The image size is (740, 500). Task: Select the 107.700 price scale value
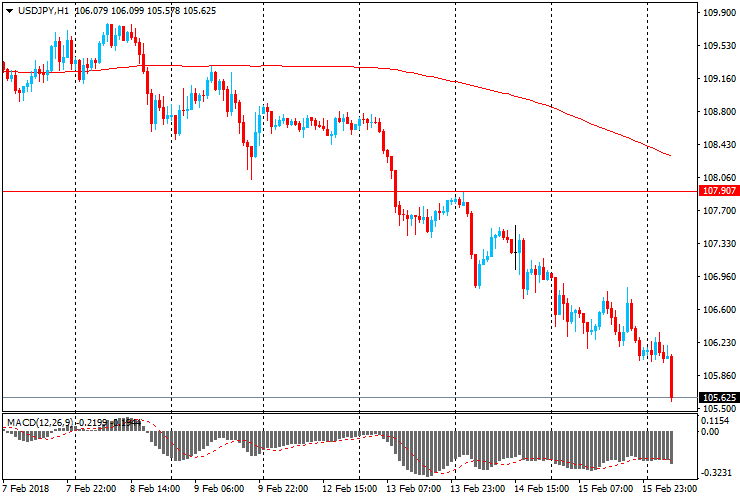pos(719,211)
